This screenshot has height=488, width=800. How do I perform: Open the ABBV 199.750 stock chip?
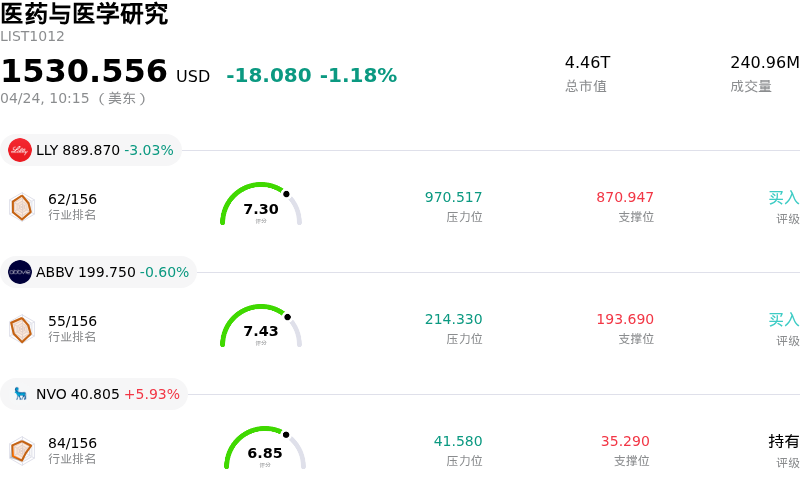point(98,272)
